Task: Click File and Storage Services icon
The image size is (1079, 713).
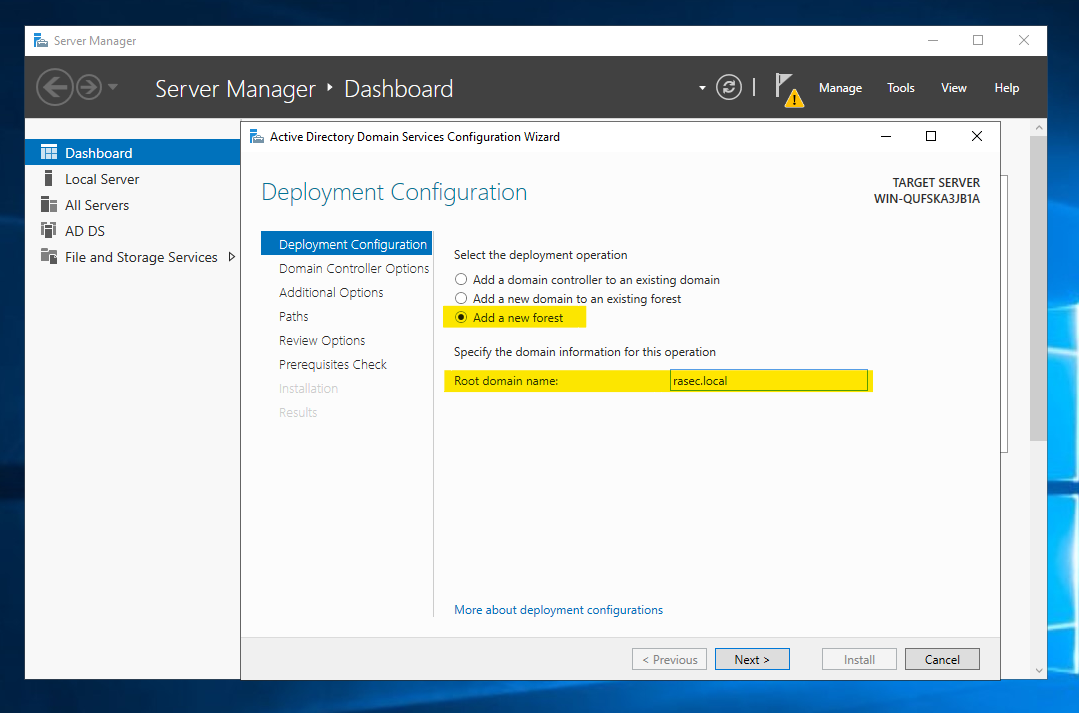Action: click(x=49, y=256)
